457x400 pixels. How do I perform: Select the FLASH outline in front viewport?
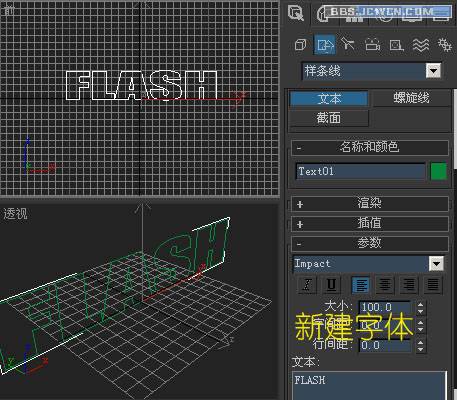pyautogui.click(x=142, y=86)
